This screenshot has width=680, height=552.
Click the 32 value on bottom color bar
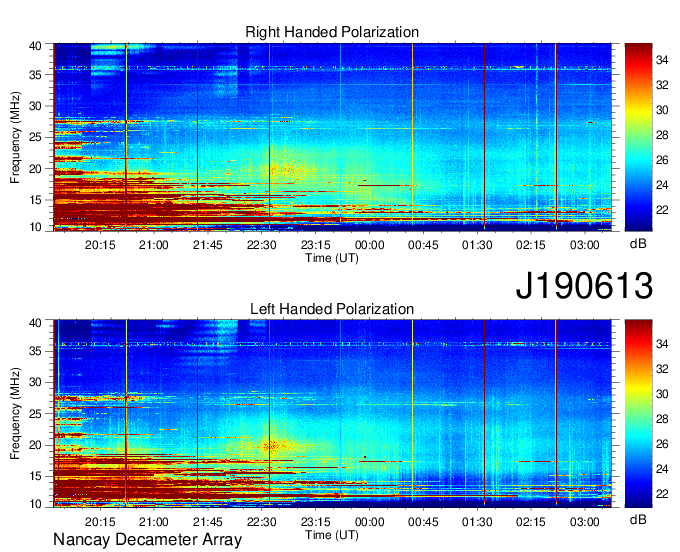662,369
